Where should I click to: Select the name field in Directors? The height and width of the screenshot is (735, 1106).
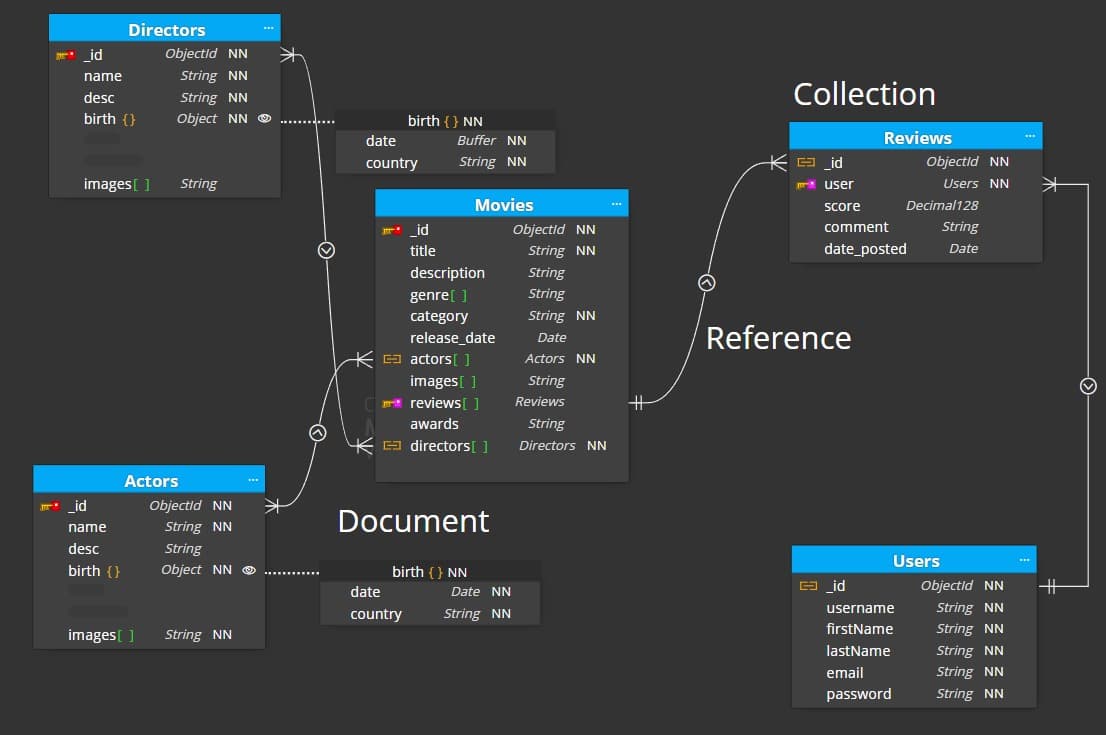point(164,76)
